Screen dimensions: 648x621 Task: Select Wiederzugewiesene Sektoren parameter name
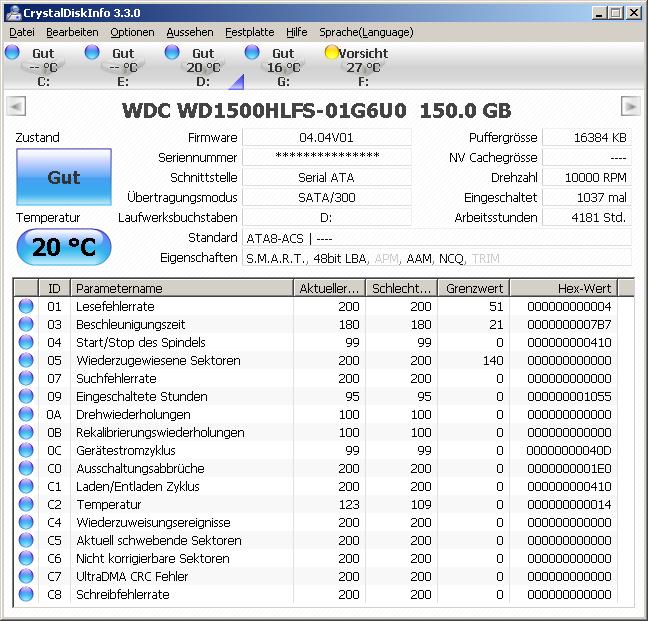coord(158,361)
